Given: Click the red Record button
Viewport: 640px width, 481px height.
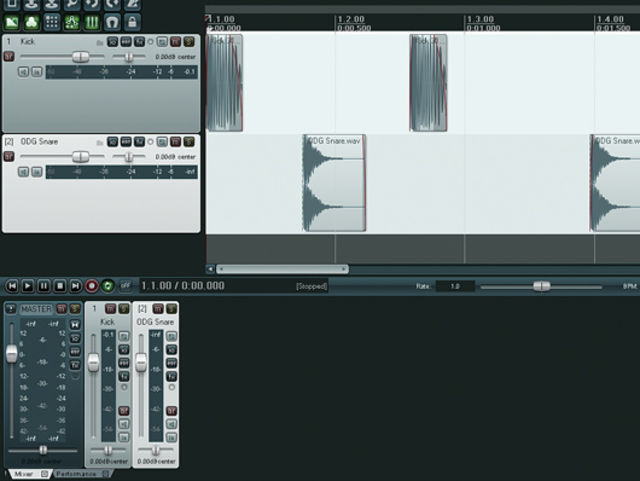Looking at the screenshot, I should click(x=92, y=286).
